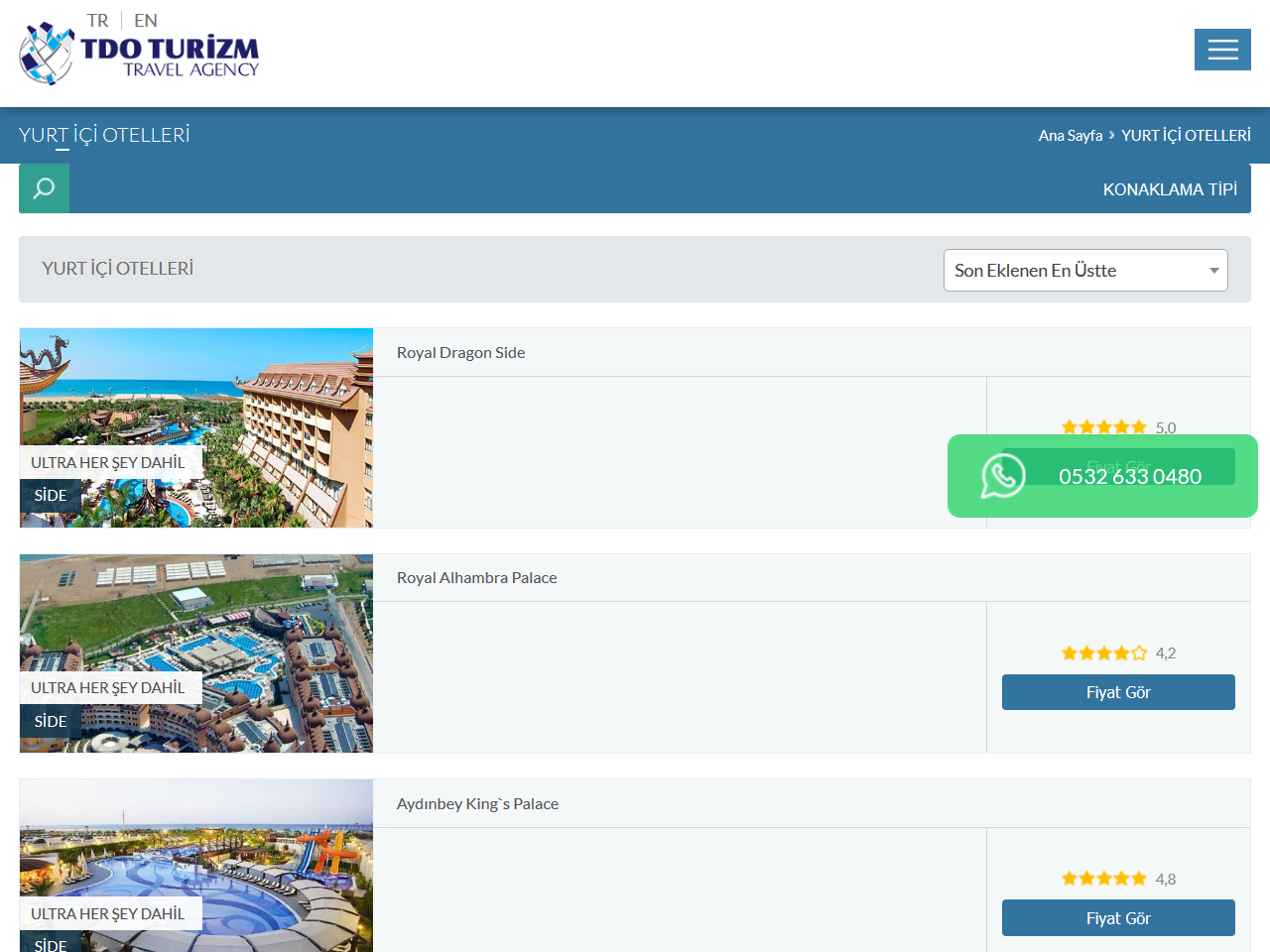Open the hamburger menu
The width and height of the screenshot is (1270, 952).
pos(1222,50)
